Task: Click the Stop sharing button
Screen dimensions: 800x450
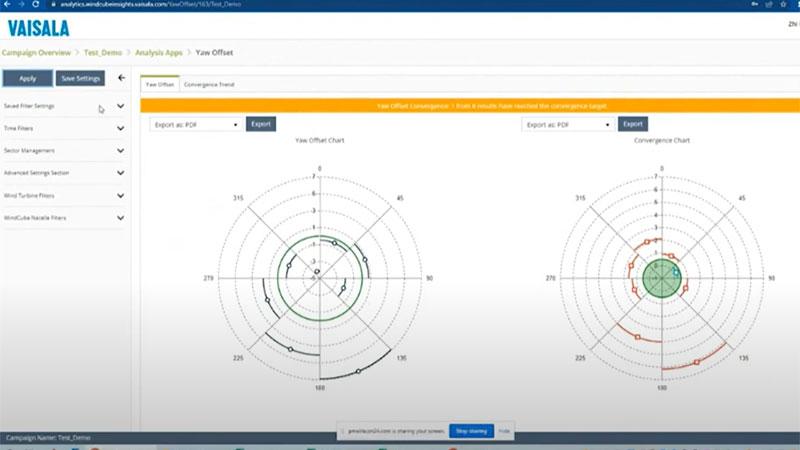Action: 470,431
